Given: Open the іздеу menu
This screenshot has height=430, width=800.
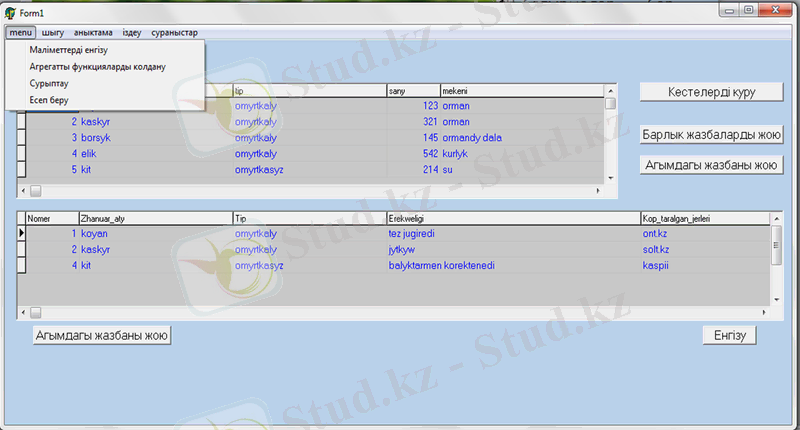Looking at the screenshot, I should (x=132, y=32).
